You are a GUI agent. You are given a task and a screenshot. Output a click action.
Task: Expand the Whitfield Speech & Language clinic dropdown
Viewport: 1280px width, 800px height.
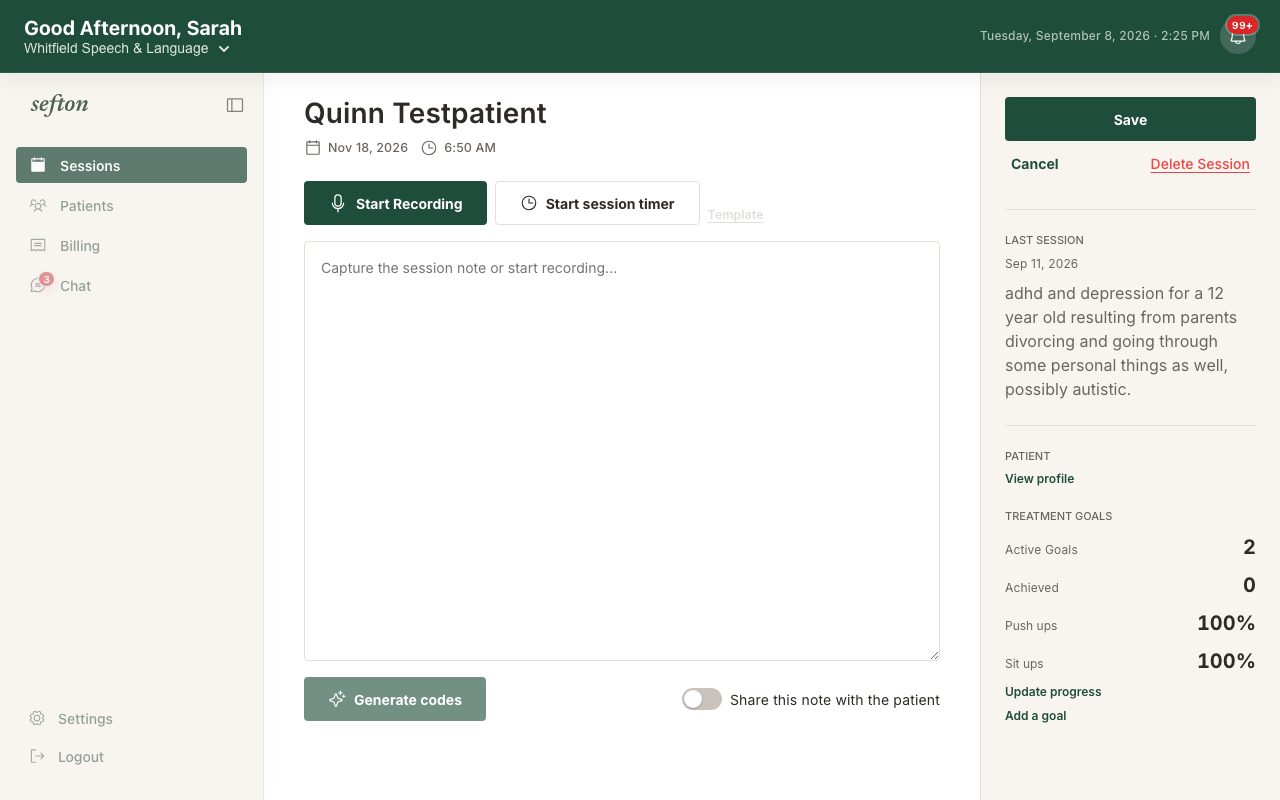click(x=127, y=48)
